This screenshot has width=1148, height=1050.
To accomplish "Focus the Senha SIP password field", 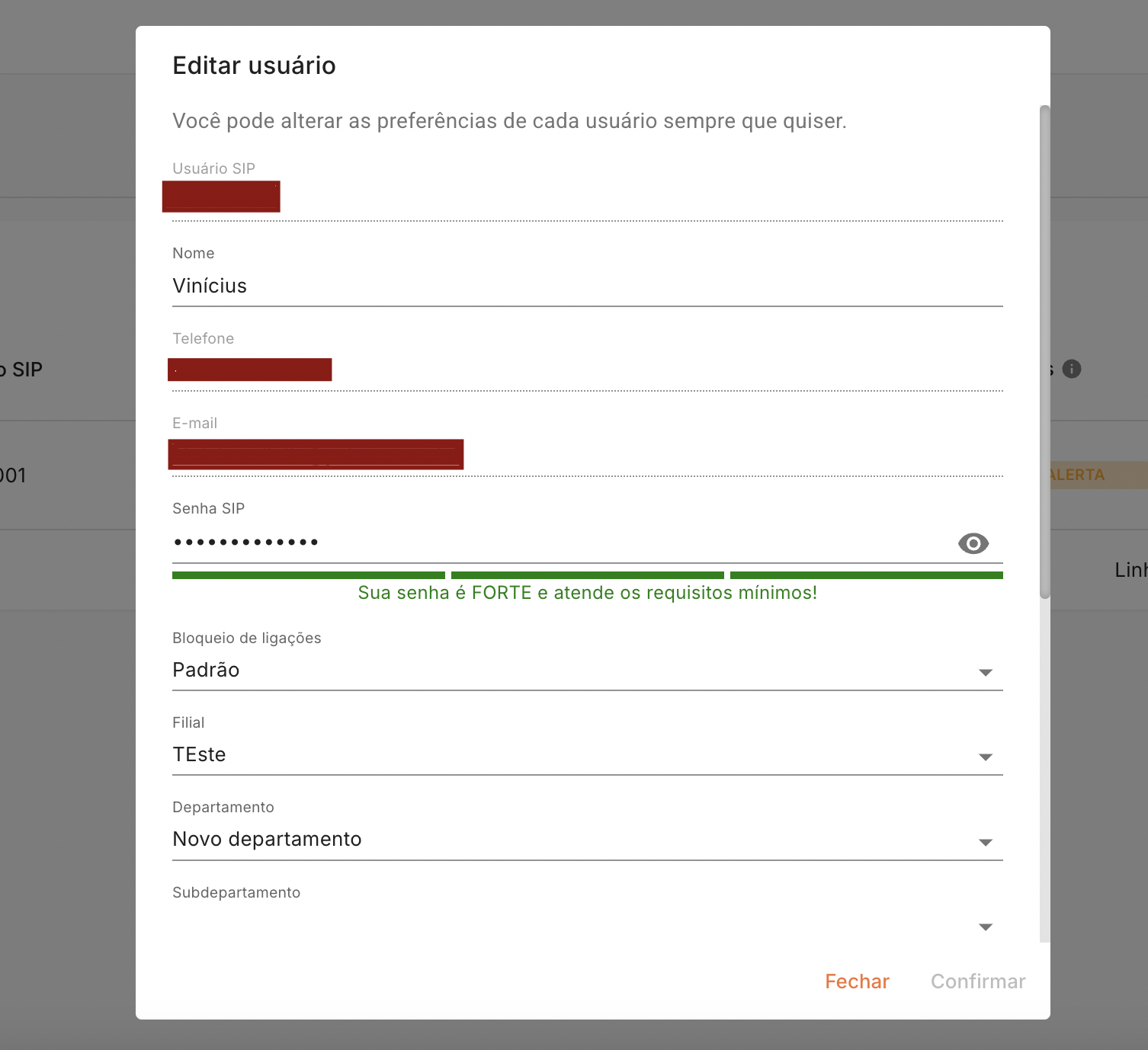I will click(x=534, y=543).
